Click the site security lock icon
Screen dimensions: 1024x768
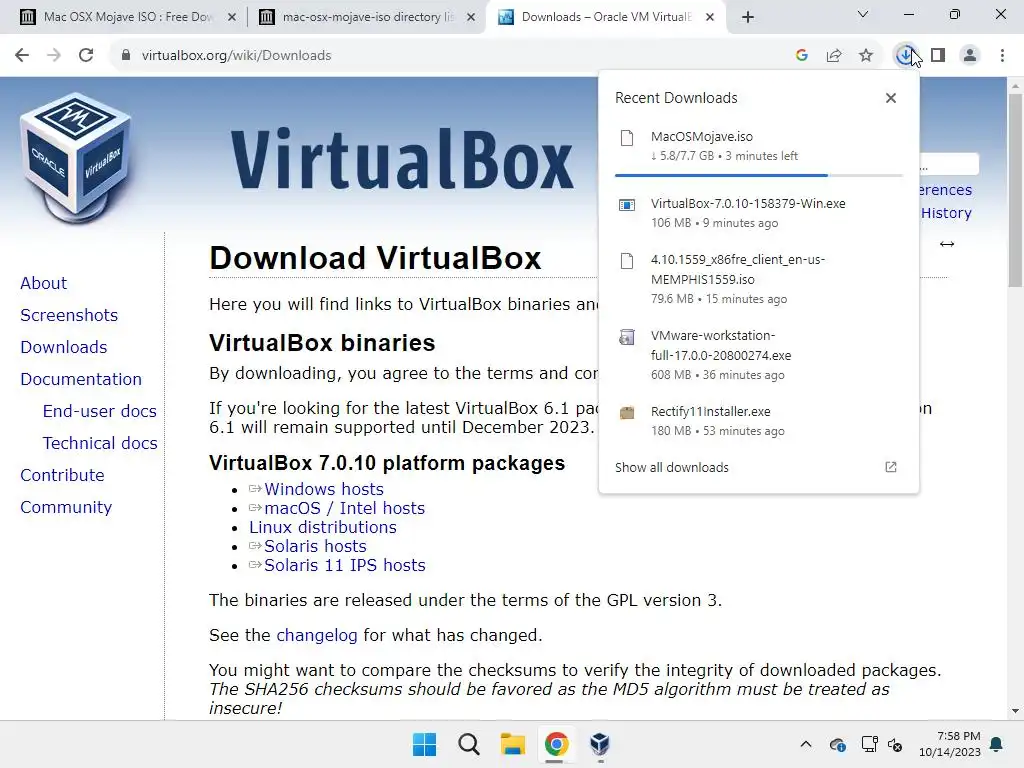[126, 56]
